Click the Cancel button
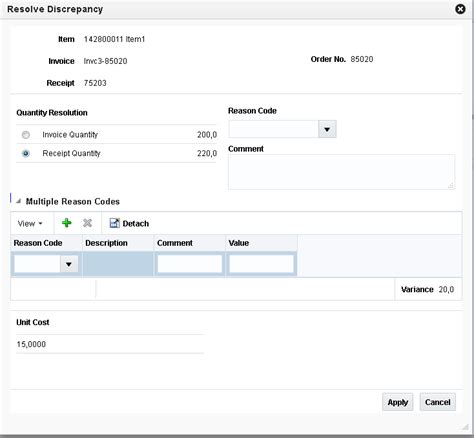The height and width of the screenshot is (438, 474). 437,402
